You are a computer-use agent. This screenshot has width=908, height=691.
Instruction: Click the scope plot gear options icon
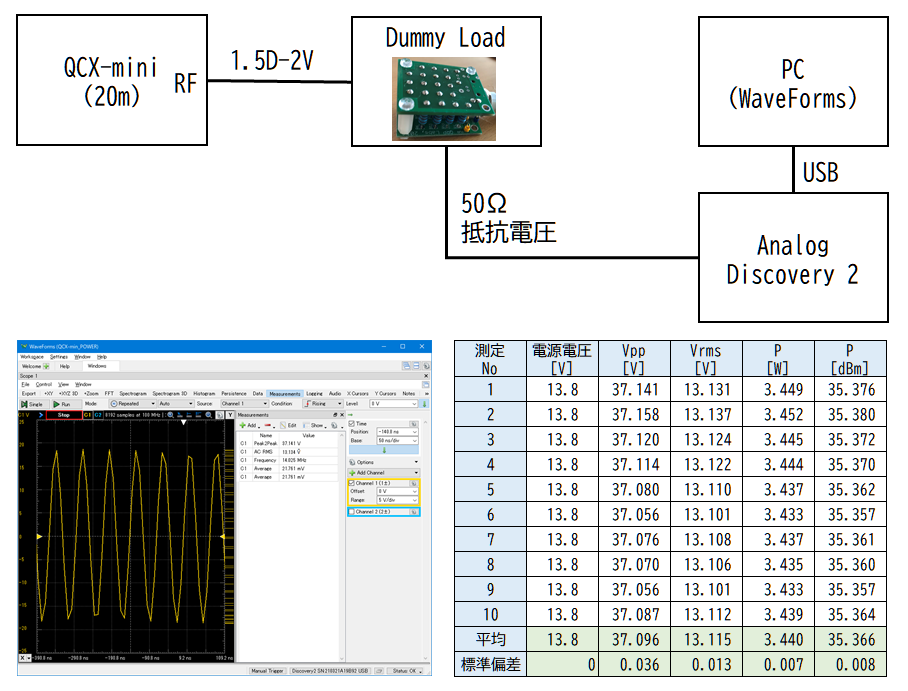(219, 415)
